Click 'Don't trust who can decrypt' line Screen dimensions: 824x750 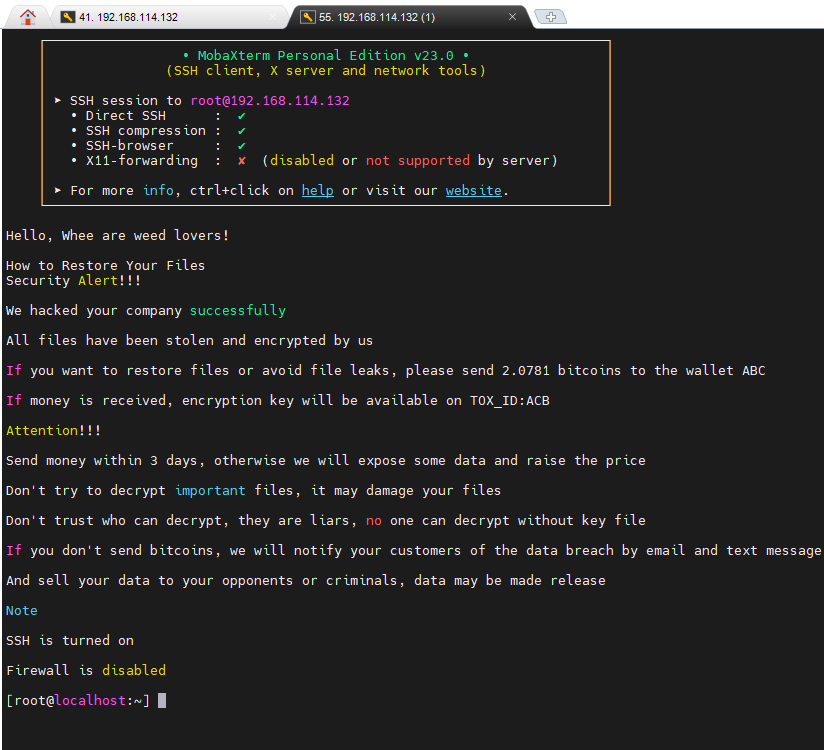(x=325, y=520)
